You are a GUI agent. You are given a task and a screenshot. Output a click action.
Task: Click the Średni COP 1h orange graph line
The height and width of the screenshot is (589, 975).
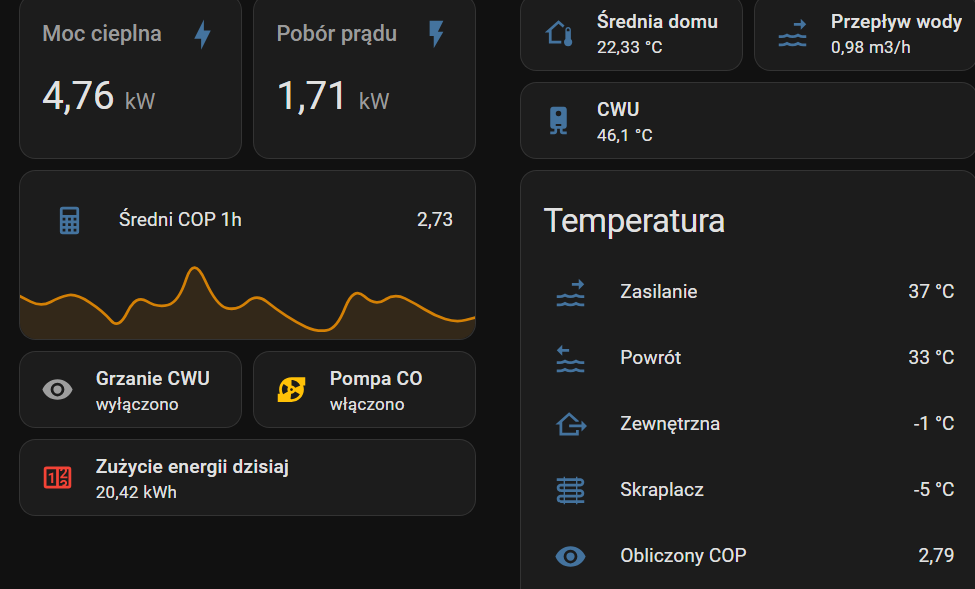pyautogui.click(x=195, y=269)
